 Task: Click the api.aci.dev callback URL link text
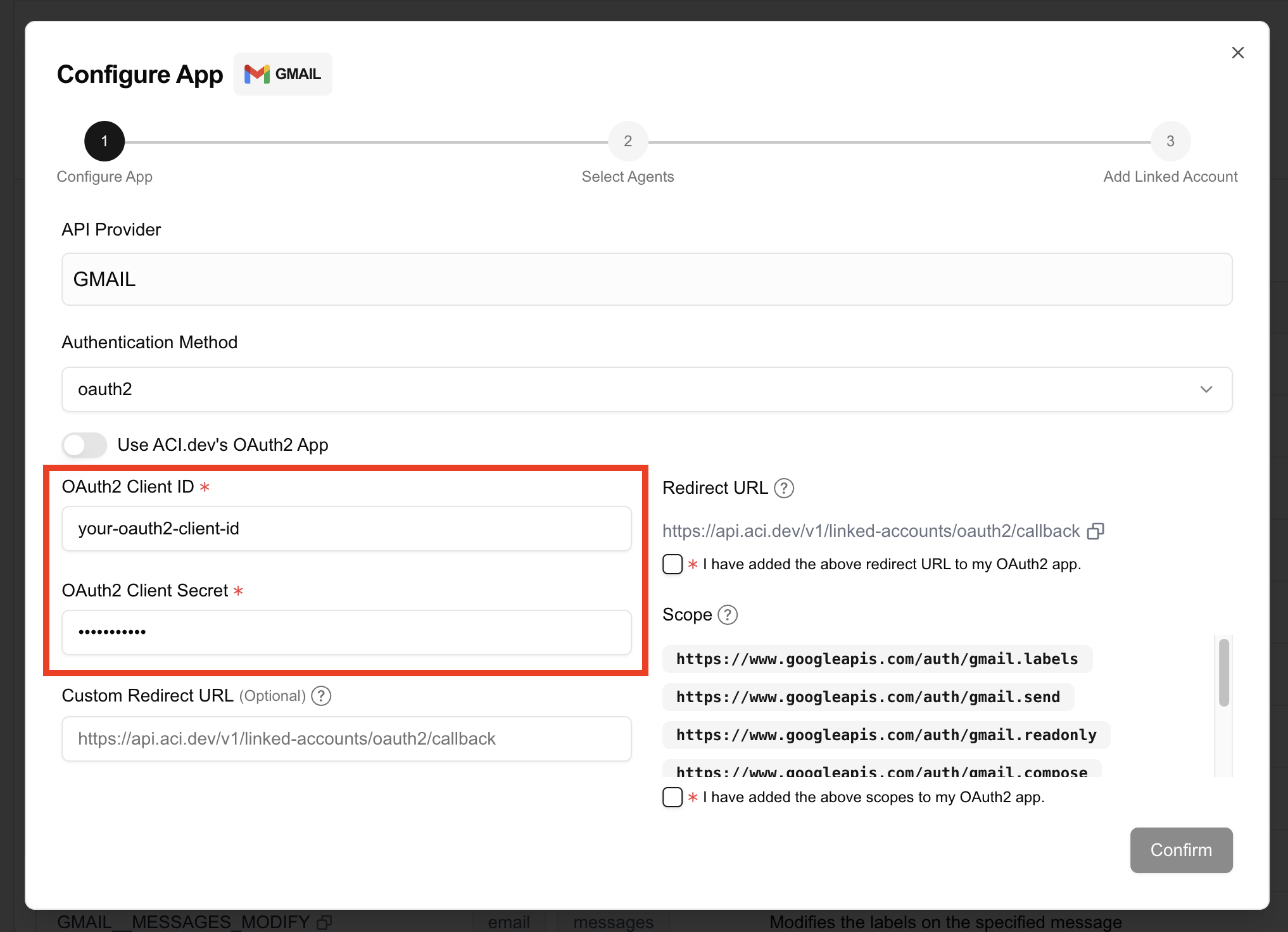[871, 531]
